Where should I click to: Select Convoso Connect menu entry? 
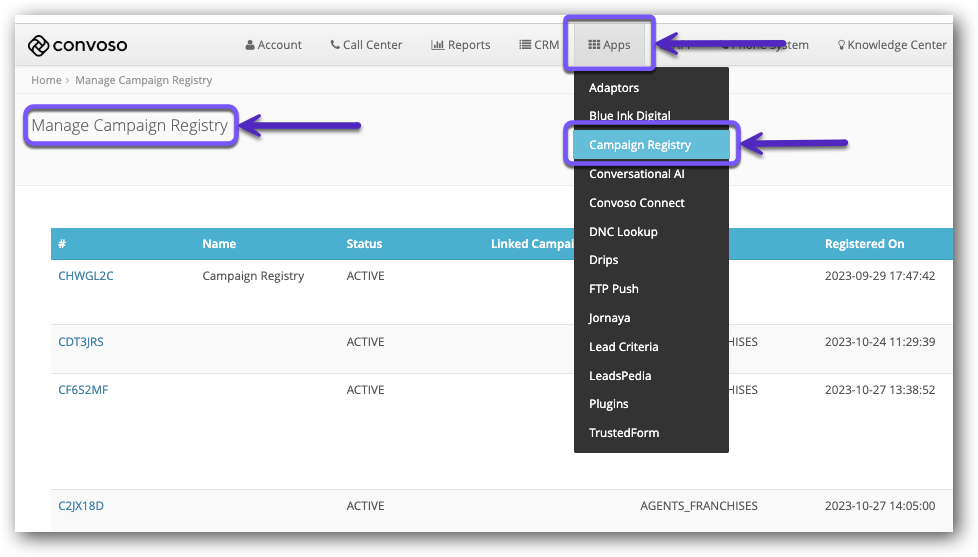pos(636,203)
